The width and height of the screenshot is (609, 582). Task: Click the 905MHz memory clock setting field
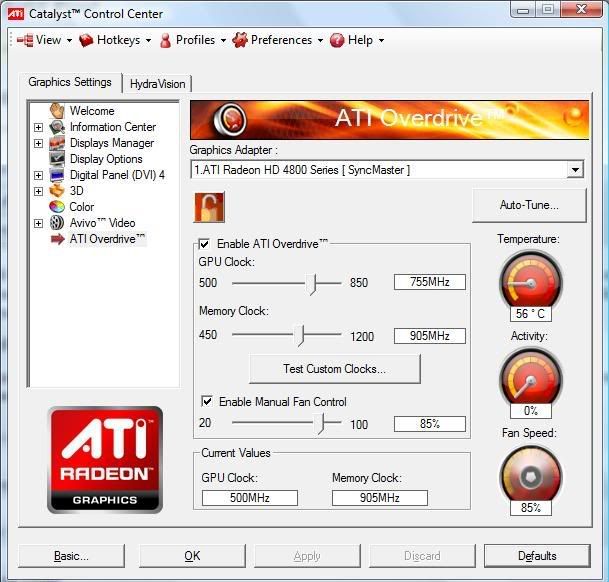point(430,336)
